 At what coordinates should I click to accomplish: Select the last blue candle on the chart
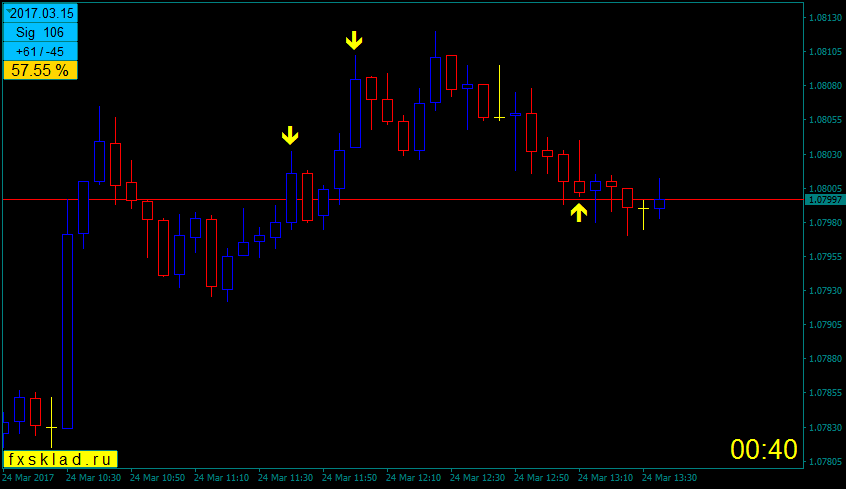(x=659, y=204)
